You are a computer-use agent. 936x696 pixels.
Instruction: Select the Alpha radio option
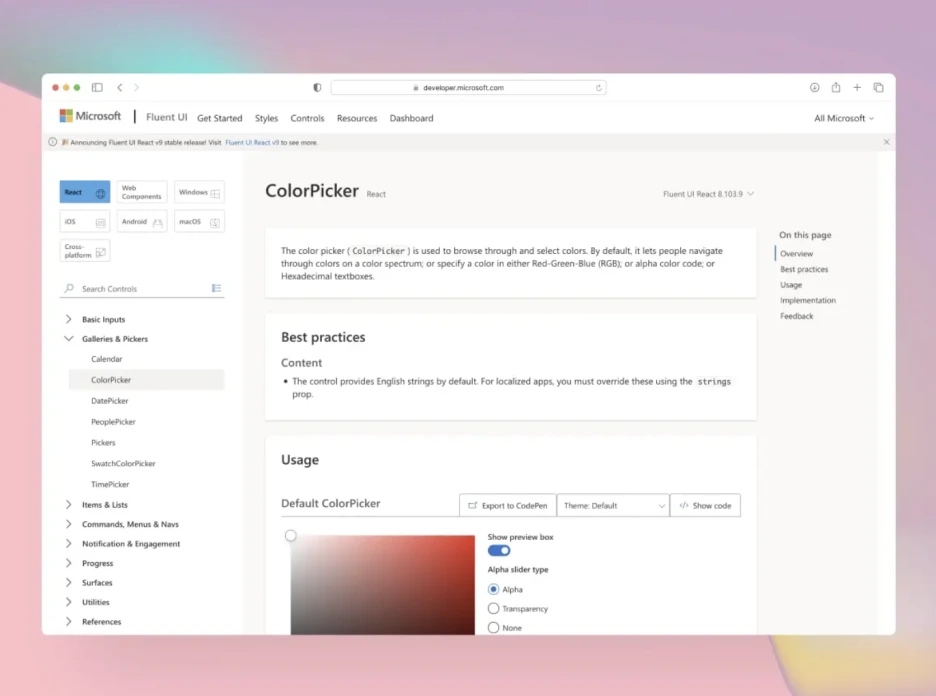coord(493,589)
